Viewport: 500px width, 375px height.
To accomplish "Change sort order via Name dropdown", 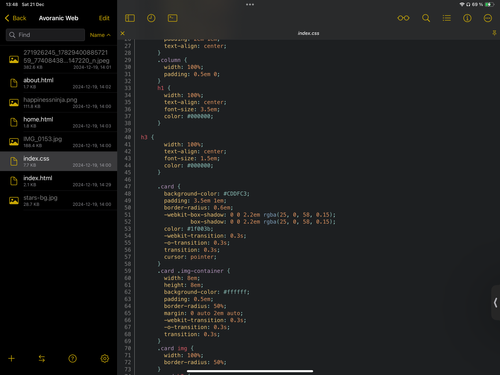I will coord(100,35).
